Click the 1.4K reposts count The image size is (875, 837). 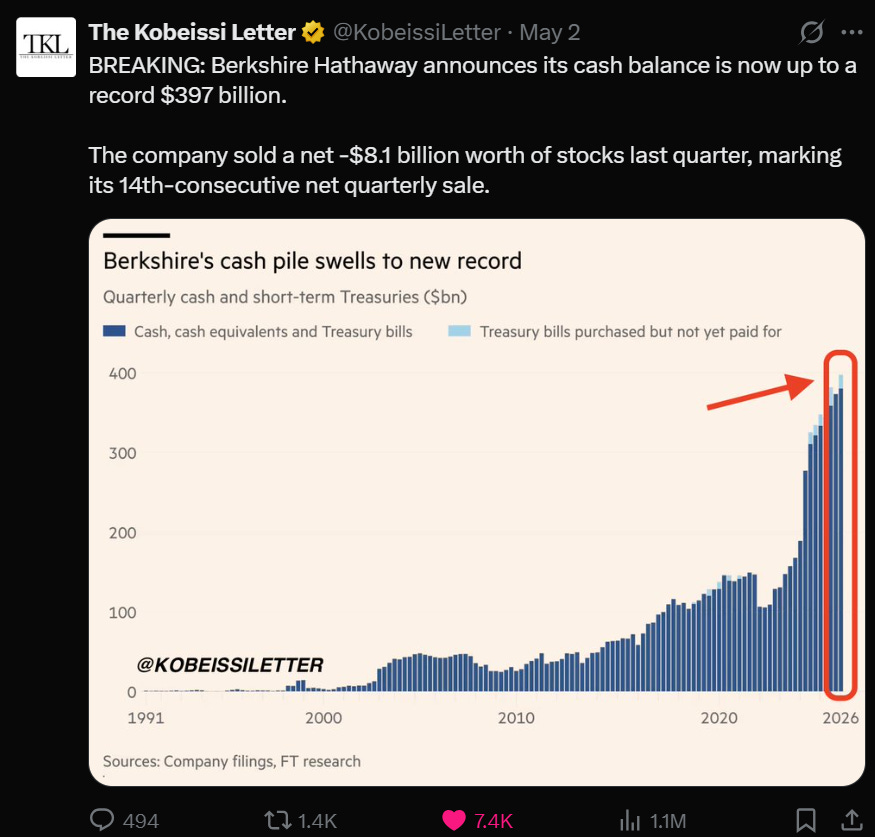pos(317,821)
